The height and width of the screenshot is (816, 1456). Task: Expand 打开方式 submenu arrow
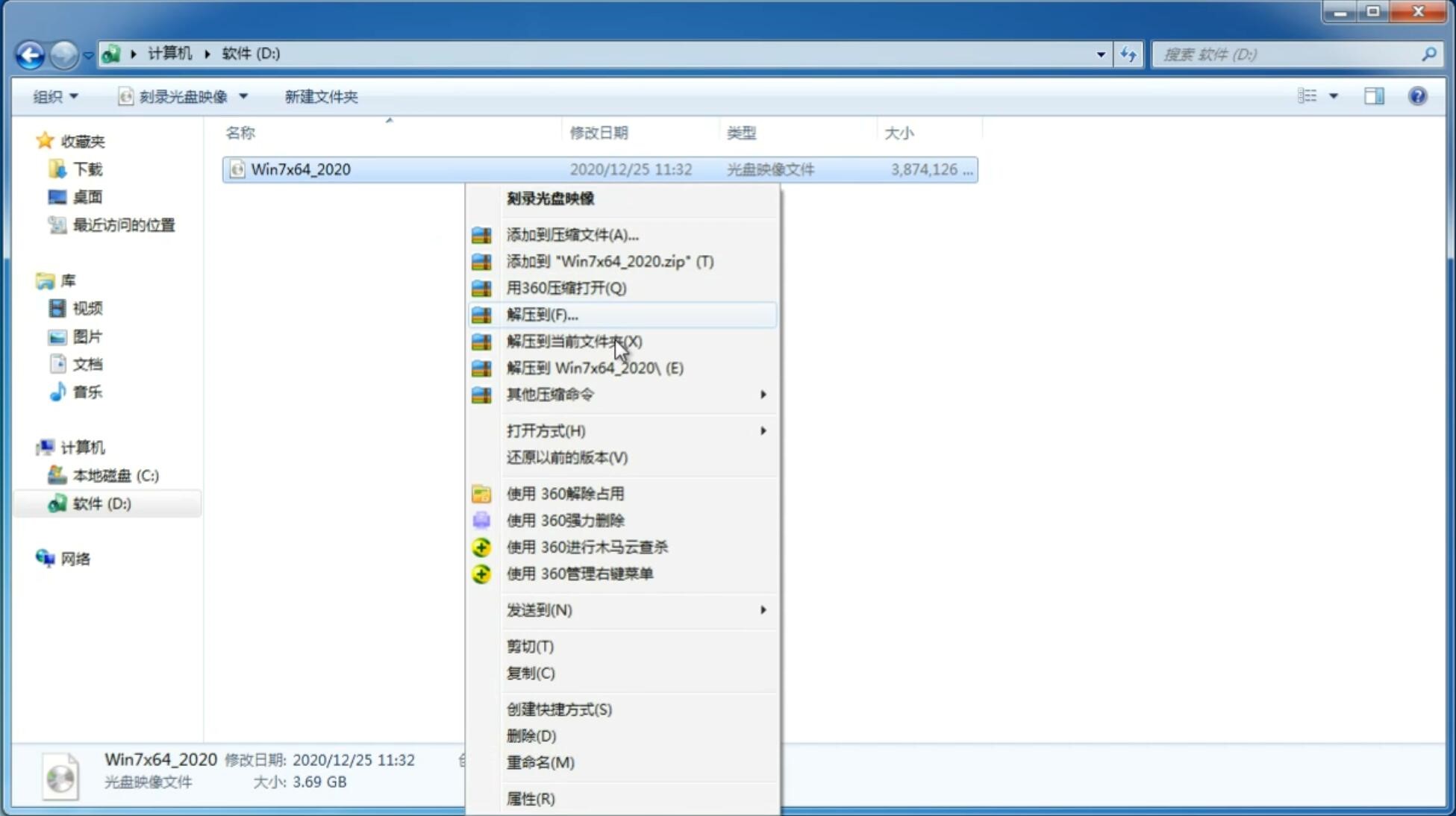click(x=764, y=431)
